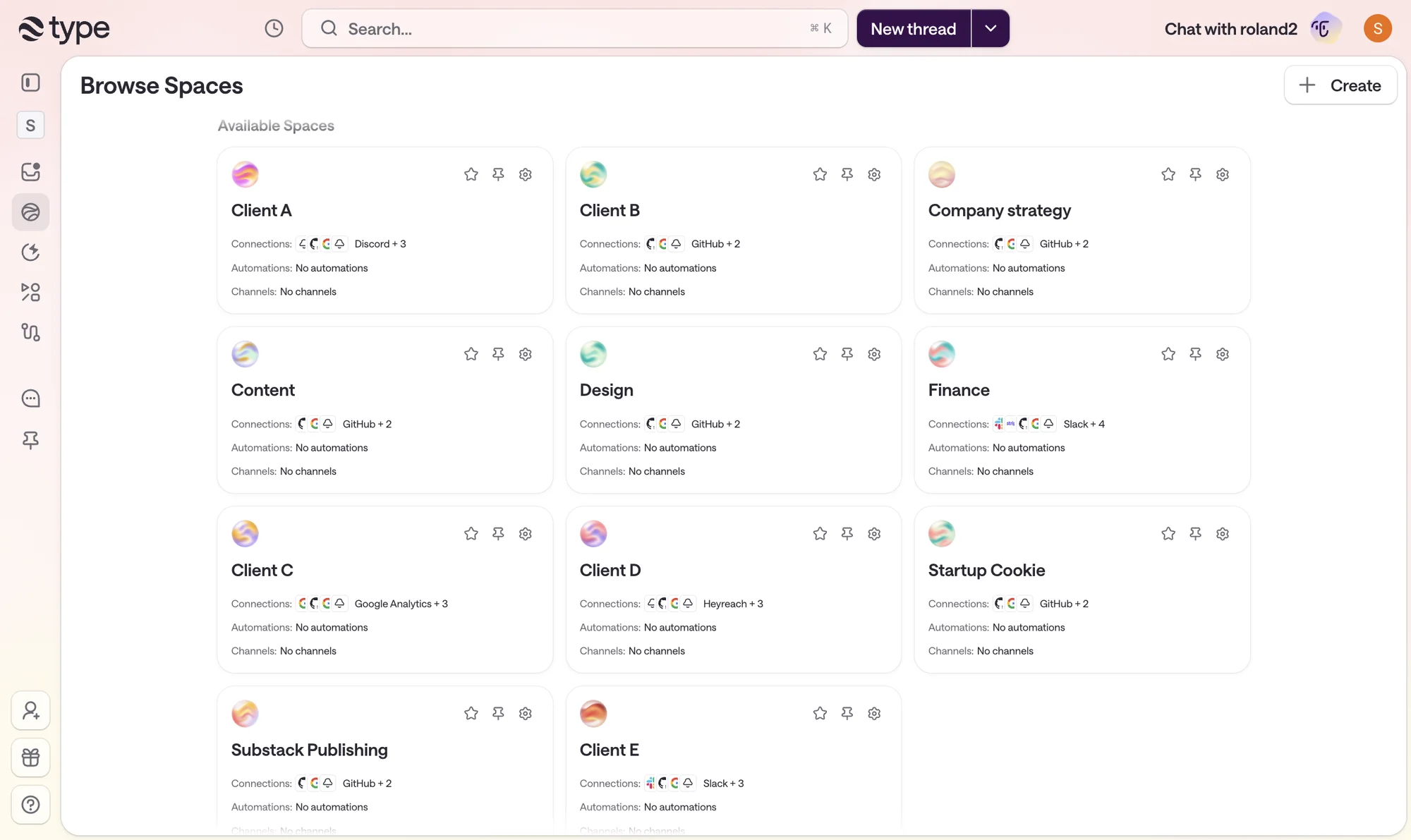1411x840 pixels.
Task: Open the Design space title
Action: click(606, 390)
